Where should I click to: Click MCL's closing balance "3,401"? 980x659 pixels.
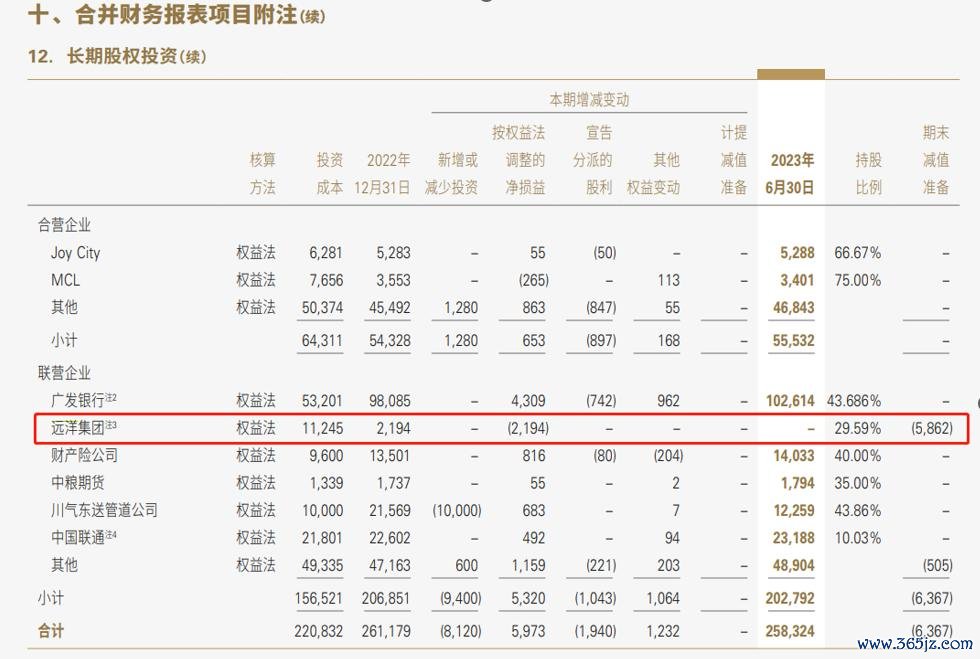[797, 280]
